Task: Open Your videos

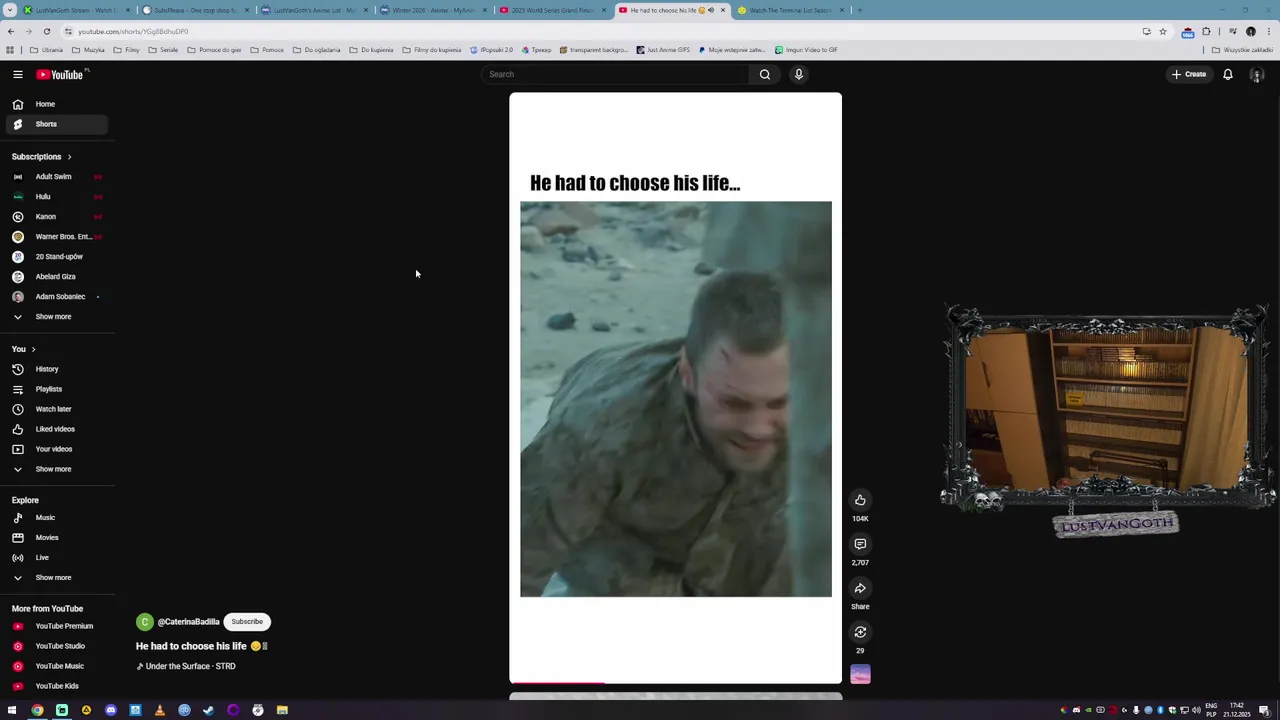Action: tap(56, 449)
